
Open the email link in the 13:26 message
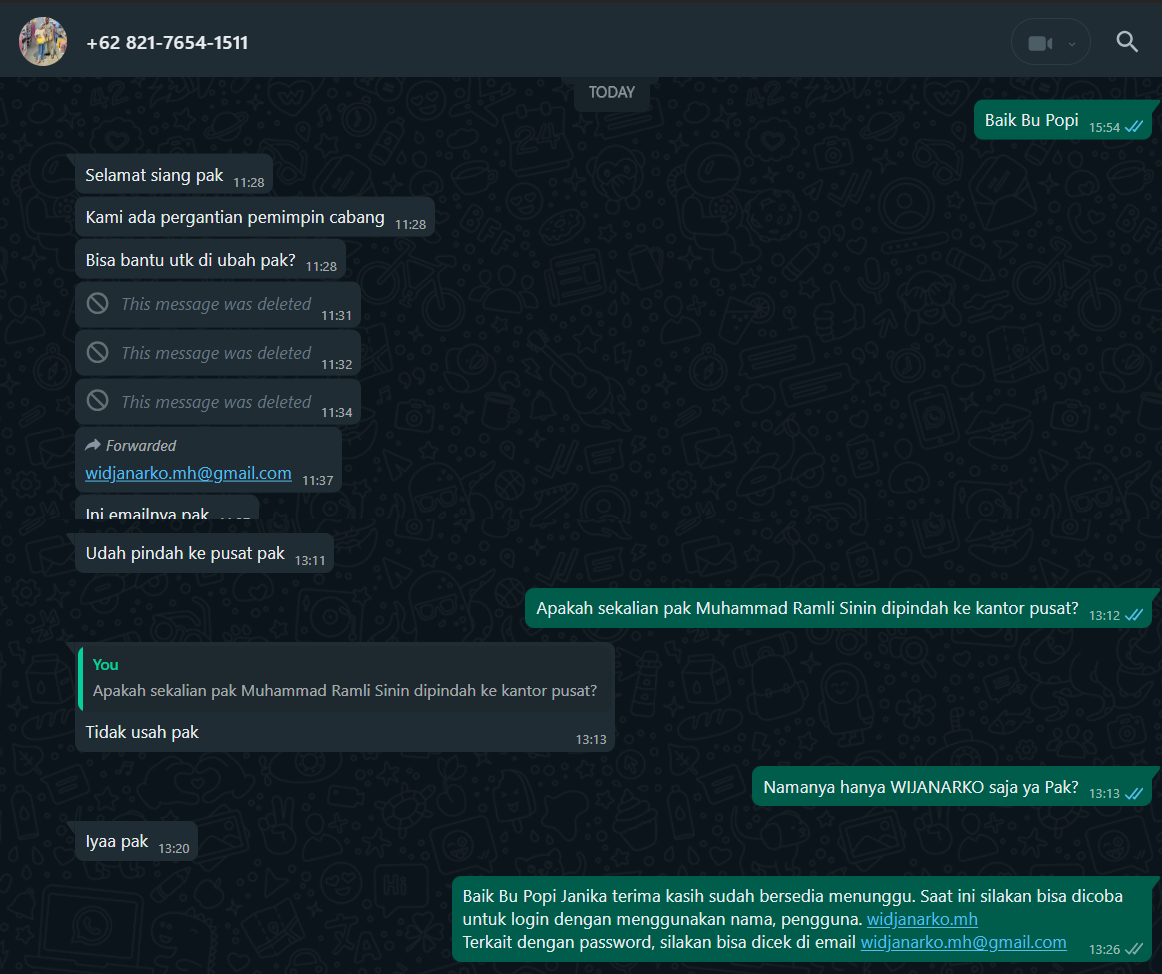tap(963, 942)
